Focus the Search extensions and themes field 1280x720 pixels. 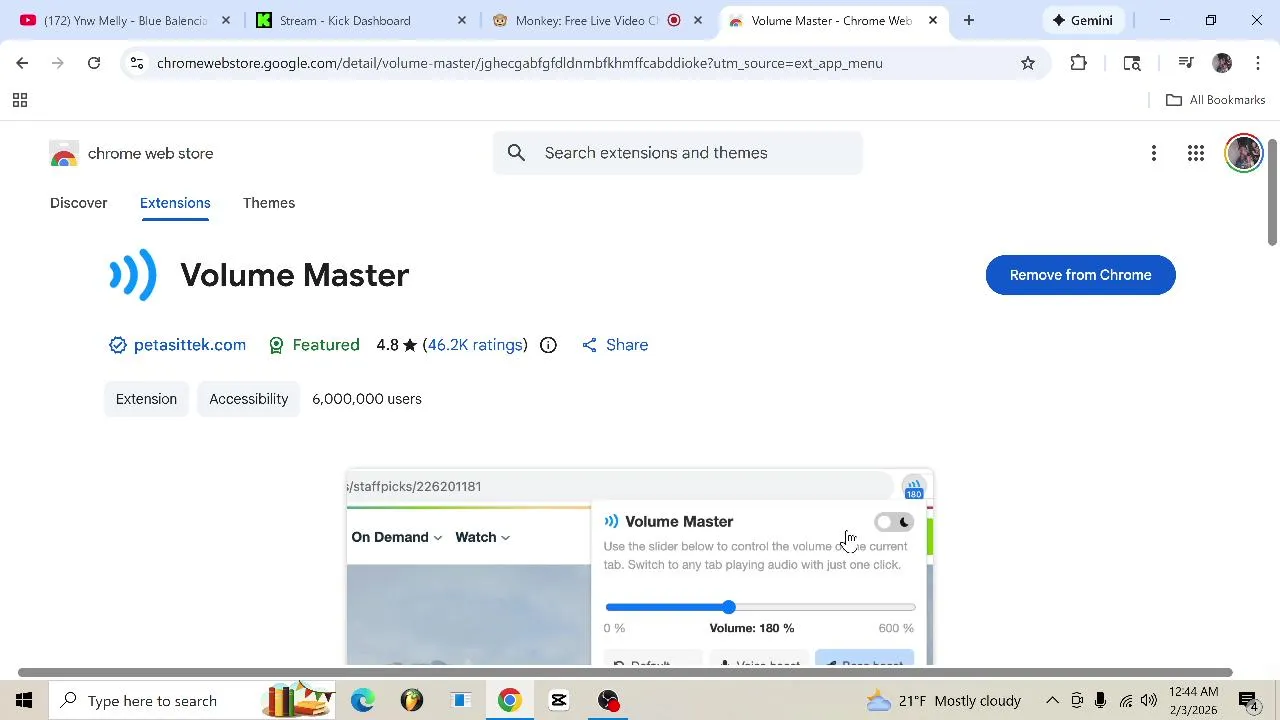pos(678,153)
